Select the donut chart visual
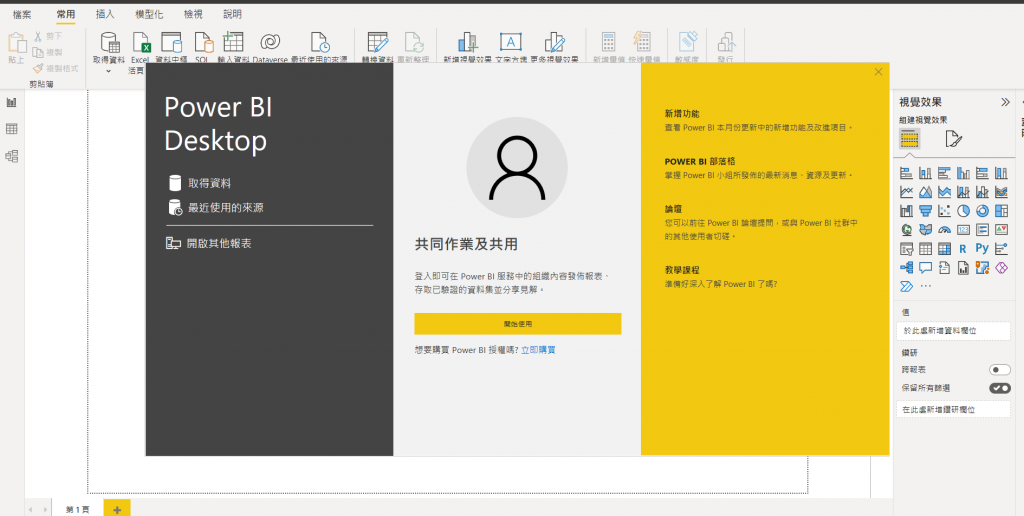Screen dimensions: 1024x516 pyautogui.click(x=982, y=211)
